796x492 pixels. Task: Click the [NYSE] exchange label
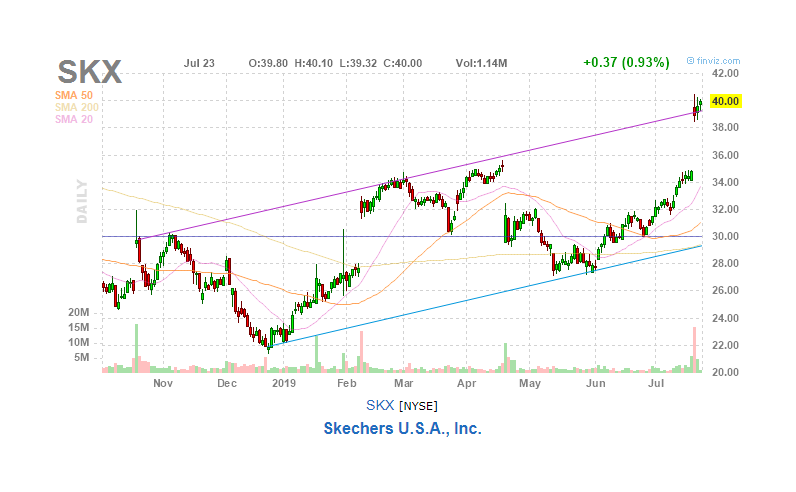[x=418, y=406]
